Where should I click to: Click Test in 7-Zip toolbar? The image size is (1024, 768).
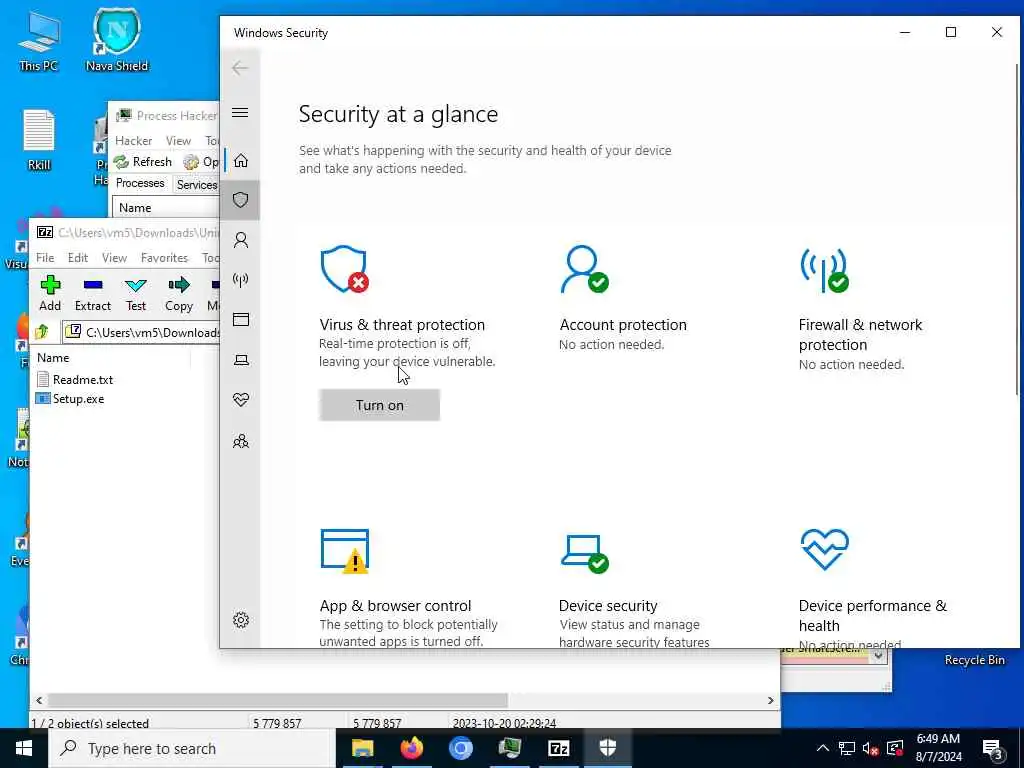[x=136, y=293]
